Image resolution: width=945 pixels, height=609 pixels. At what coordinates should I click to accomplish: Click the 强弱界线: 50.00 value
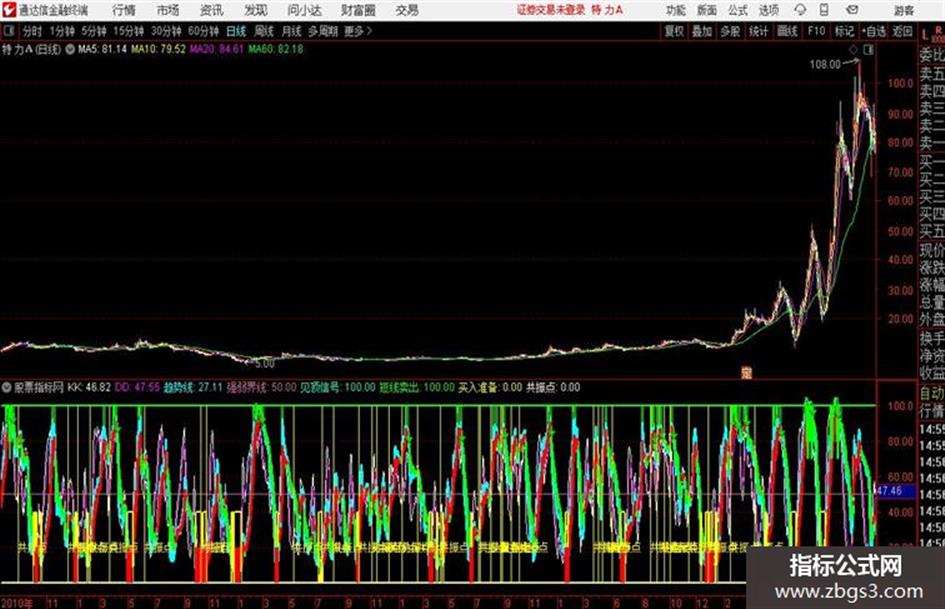coord(262,387)
